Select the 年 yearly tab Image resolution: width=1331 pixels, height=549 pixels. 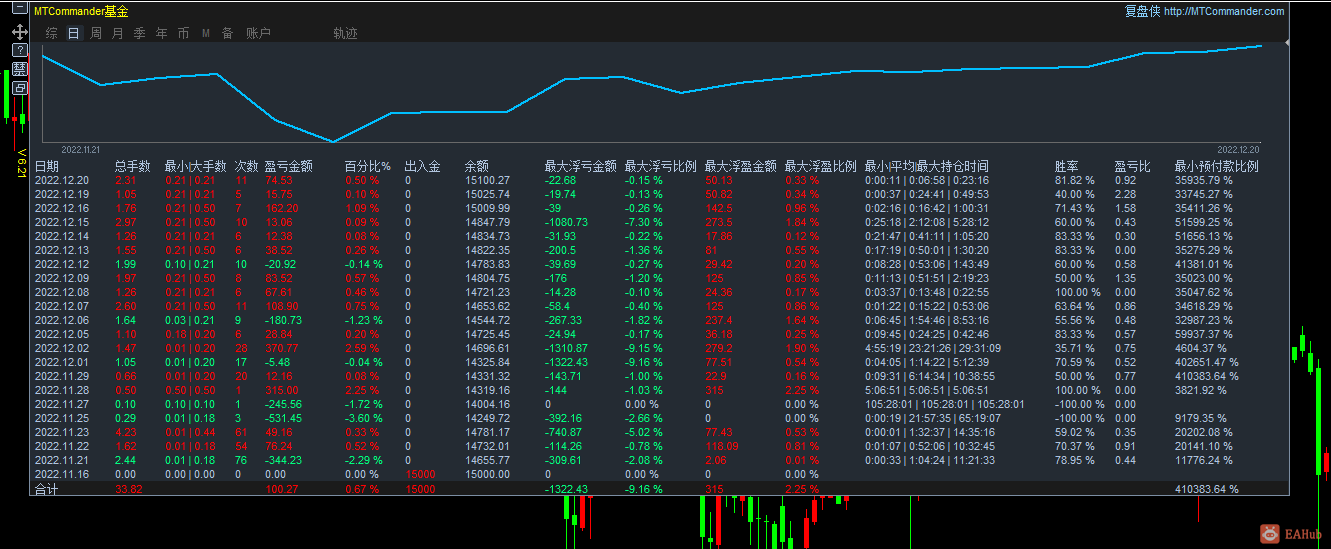[162, 33]
